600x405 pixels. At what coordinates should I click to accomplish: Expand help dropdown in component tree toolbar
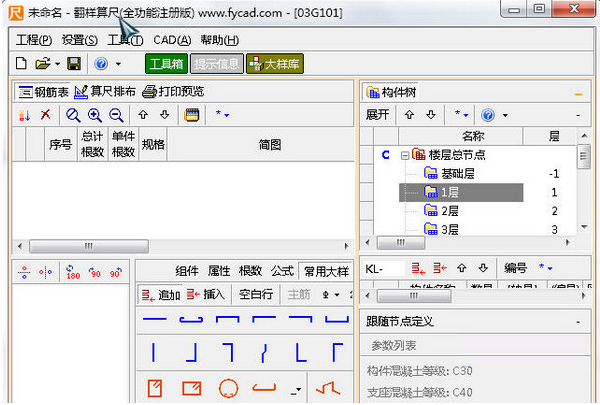point(505,115)
